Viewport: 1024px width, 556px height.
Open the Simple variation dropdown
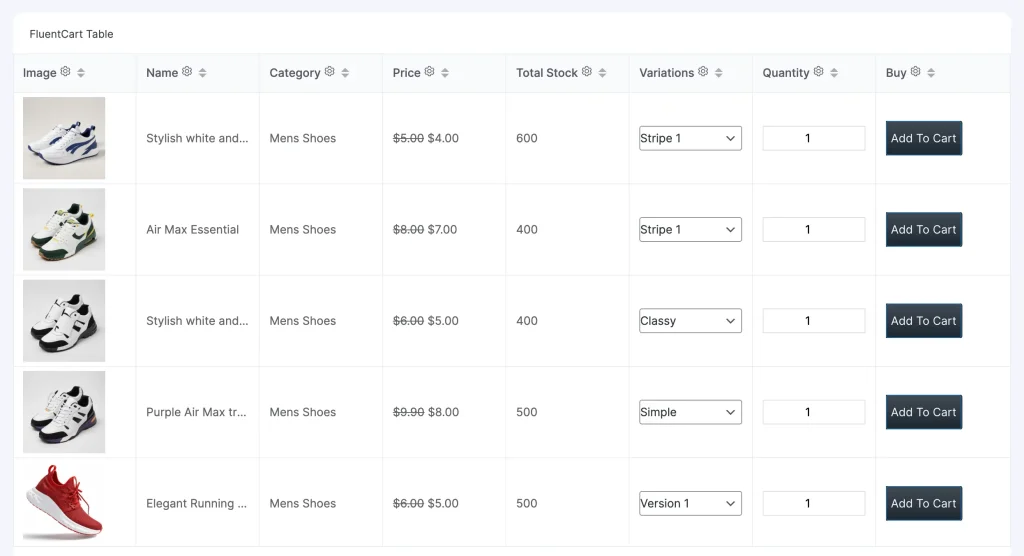pyautogui.click(x=690, y=412)
